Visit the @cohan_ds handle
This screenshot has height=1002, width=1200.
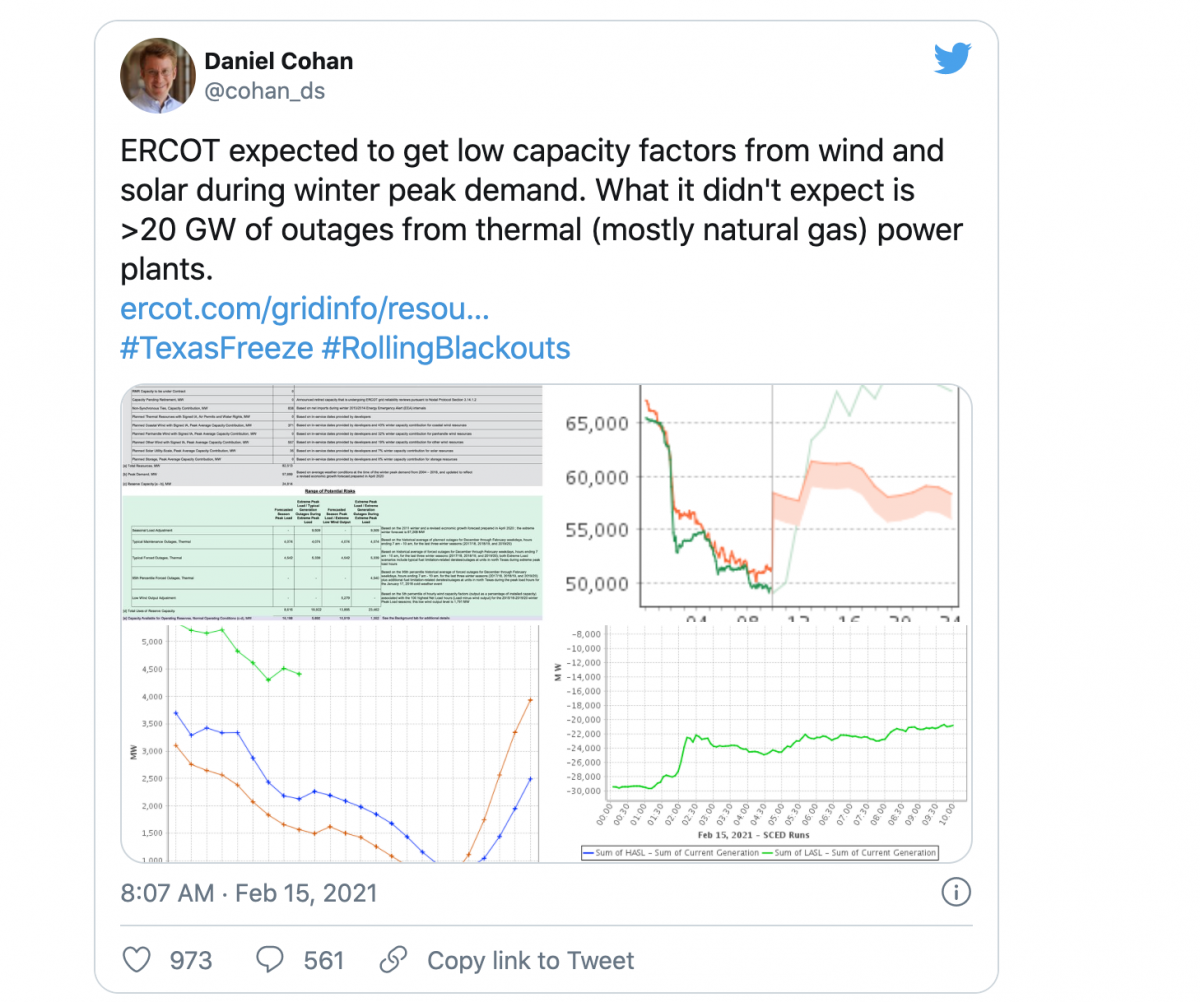pos(264,92)
